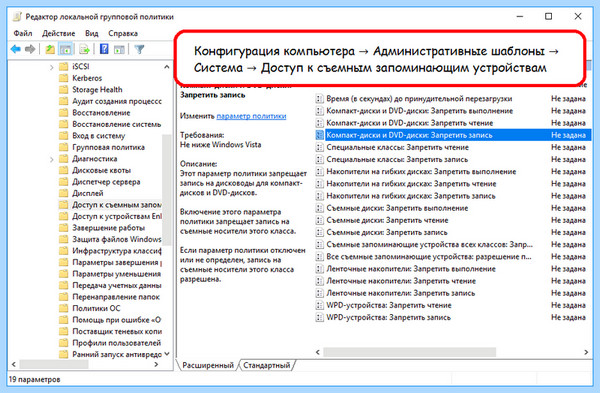600x393 pixels.
Task: Select 'Перенаправление папок' in tree
Action: click(116, 297)
